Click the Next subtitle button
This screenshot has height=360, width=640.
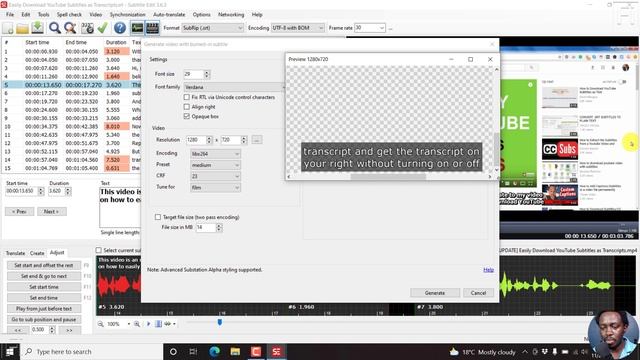pyautogui.click(x=51, y=211)
